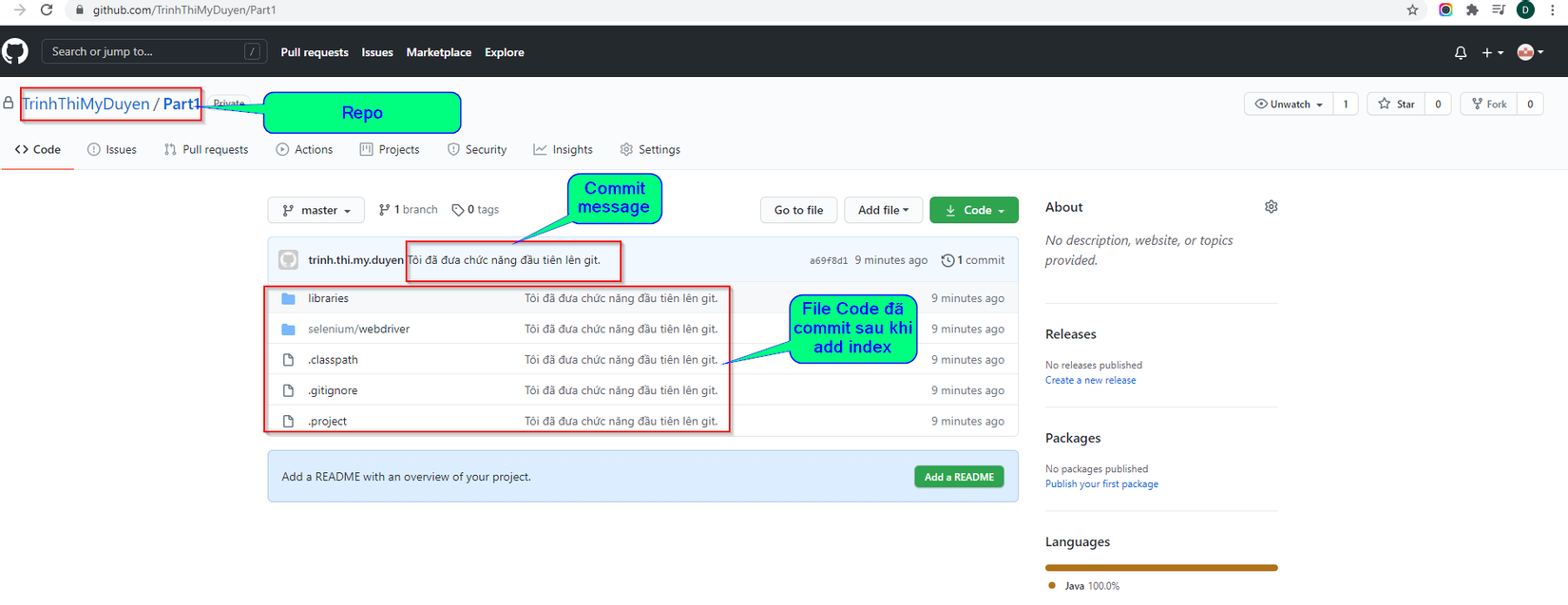Switch to the Actions tab

304,149
